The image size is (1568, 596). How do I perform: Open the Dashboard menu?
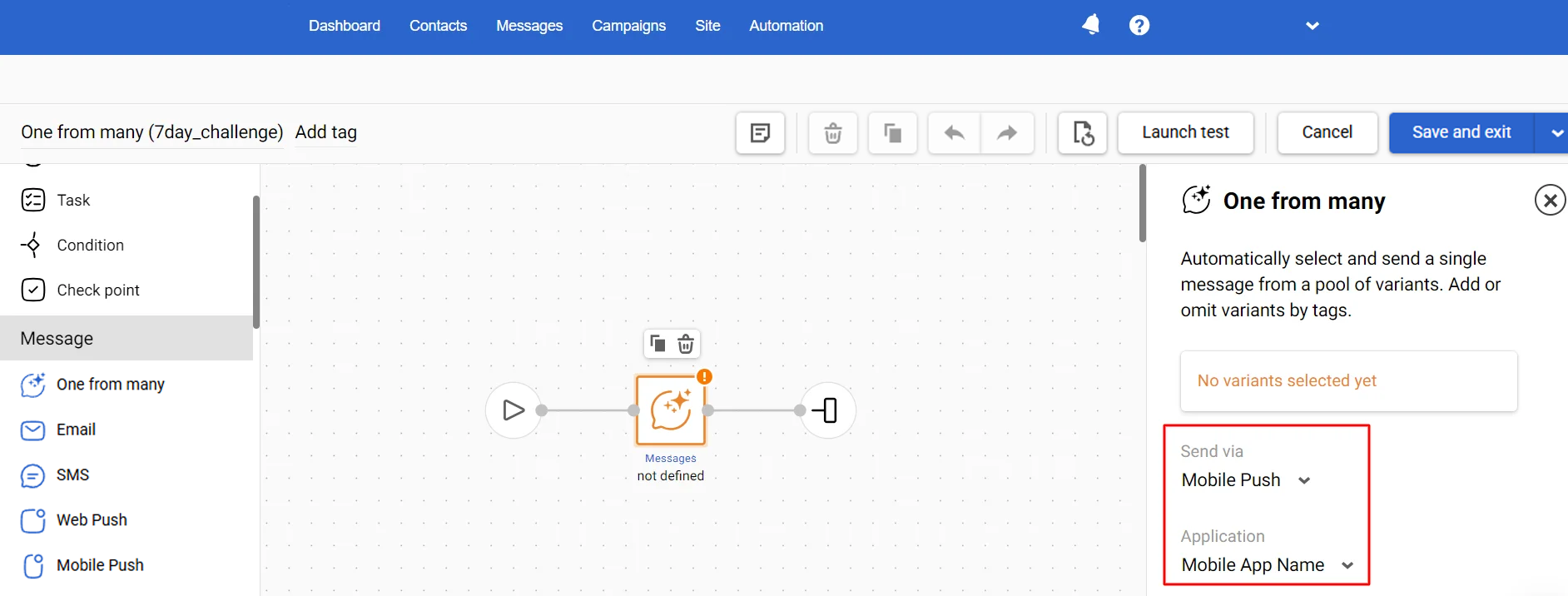pos(345,26)
